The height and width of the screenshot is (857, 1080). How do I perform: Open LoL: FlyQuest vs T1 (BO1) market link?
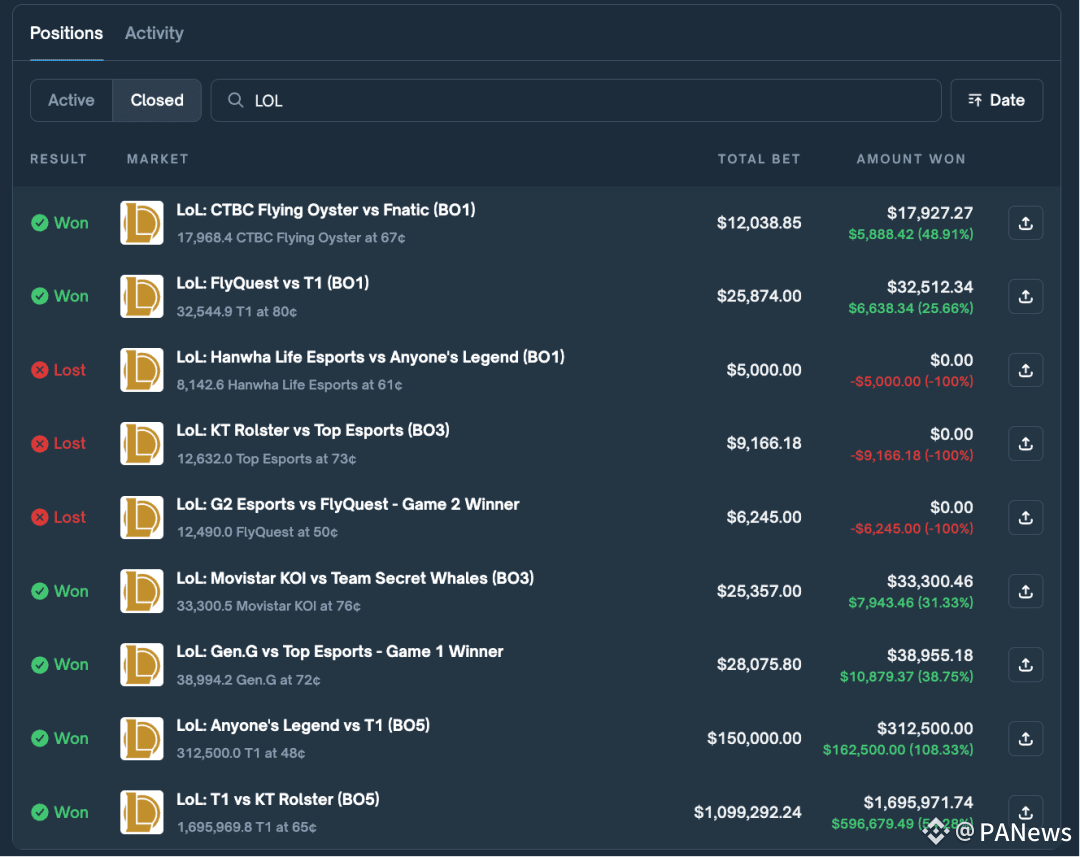[273, 283]
